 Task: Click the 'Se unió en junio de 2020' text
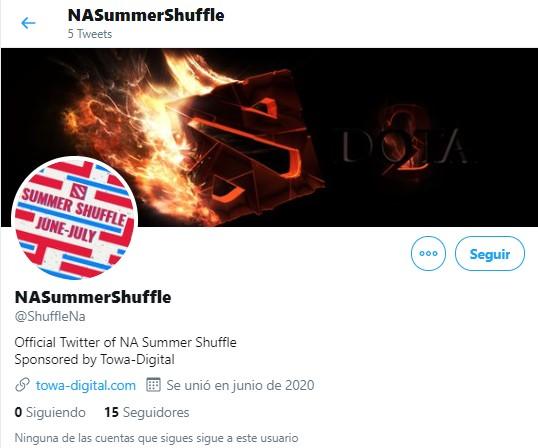point(240,385)
